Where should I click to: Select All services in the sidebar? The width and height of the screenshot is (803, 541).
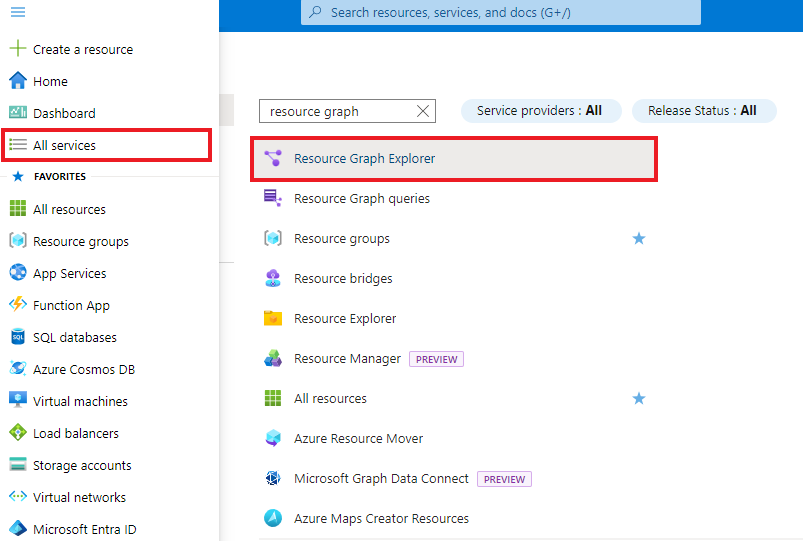click(x=64, y=145)
